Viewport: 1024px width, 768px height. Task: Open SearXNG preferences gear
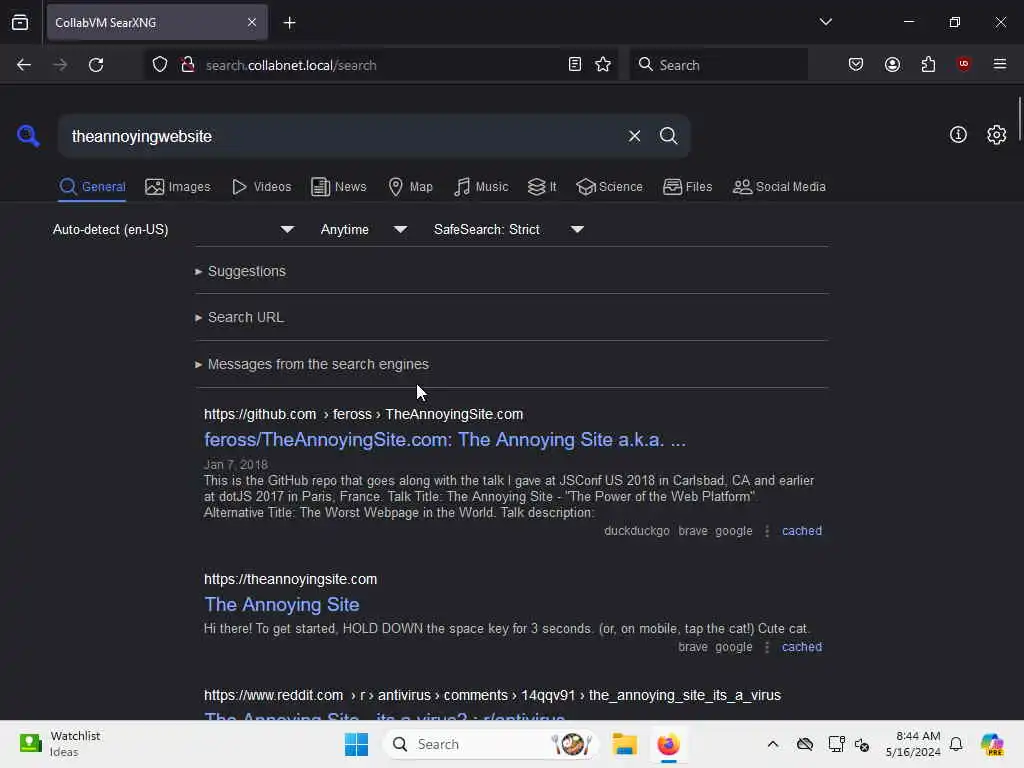coord(996,135)
